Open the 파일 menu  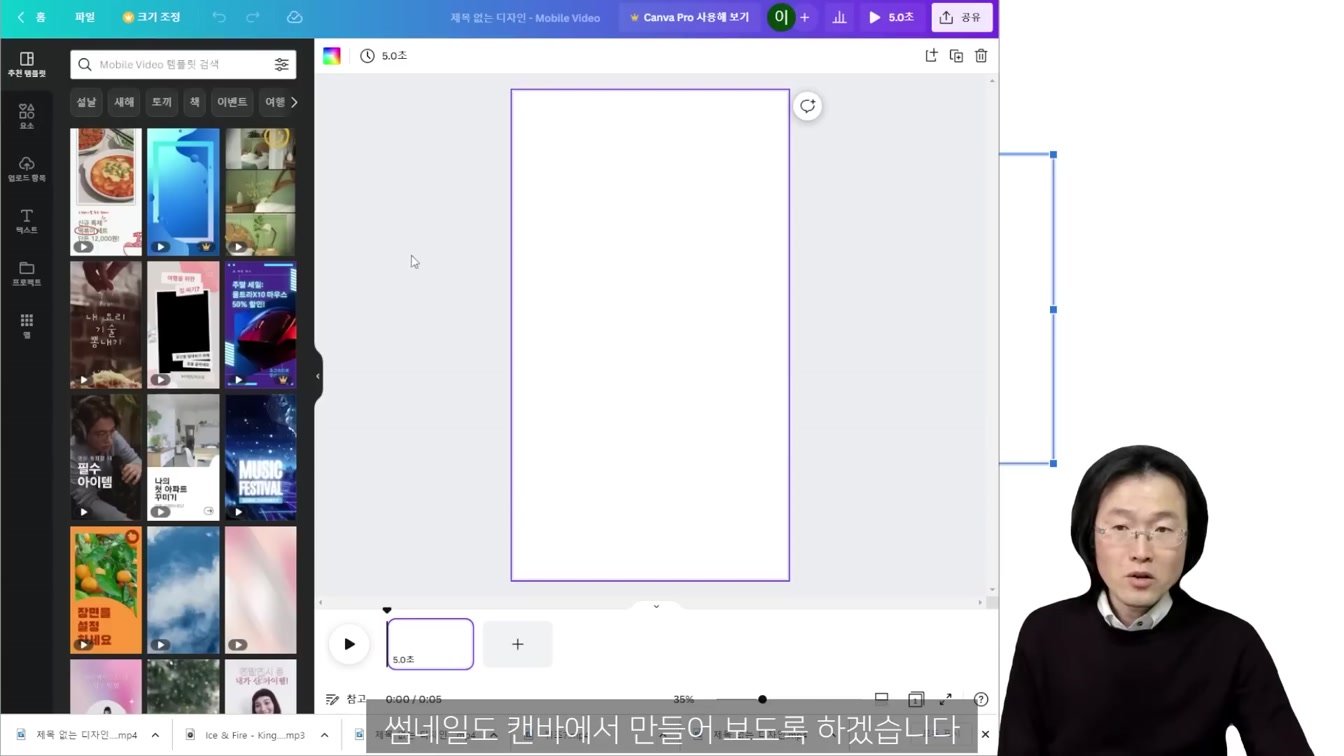[x=85, y=17]
